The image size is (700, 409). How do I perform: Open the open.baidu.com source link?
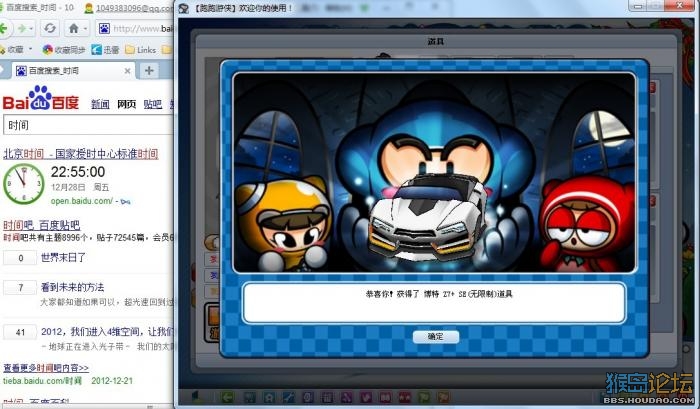pos(82,201)
